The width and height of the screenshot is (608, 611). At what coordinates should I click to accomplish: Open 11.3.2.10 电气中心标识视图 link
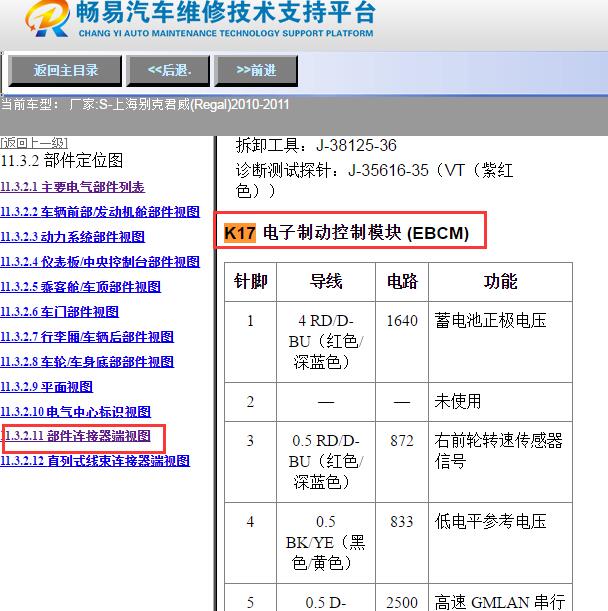75,411
